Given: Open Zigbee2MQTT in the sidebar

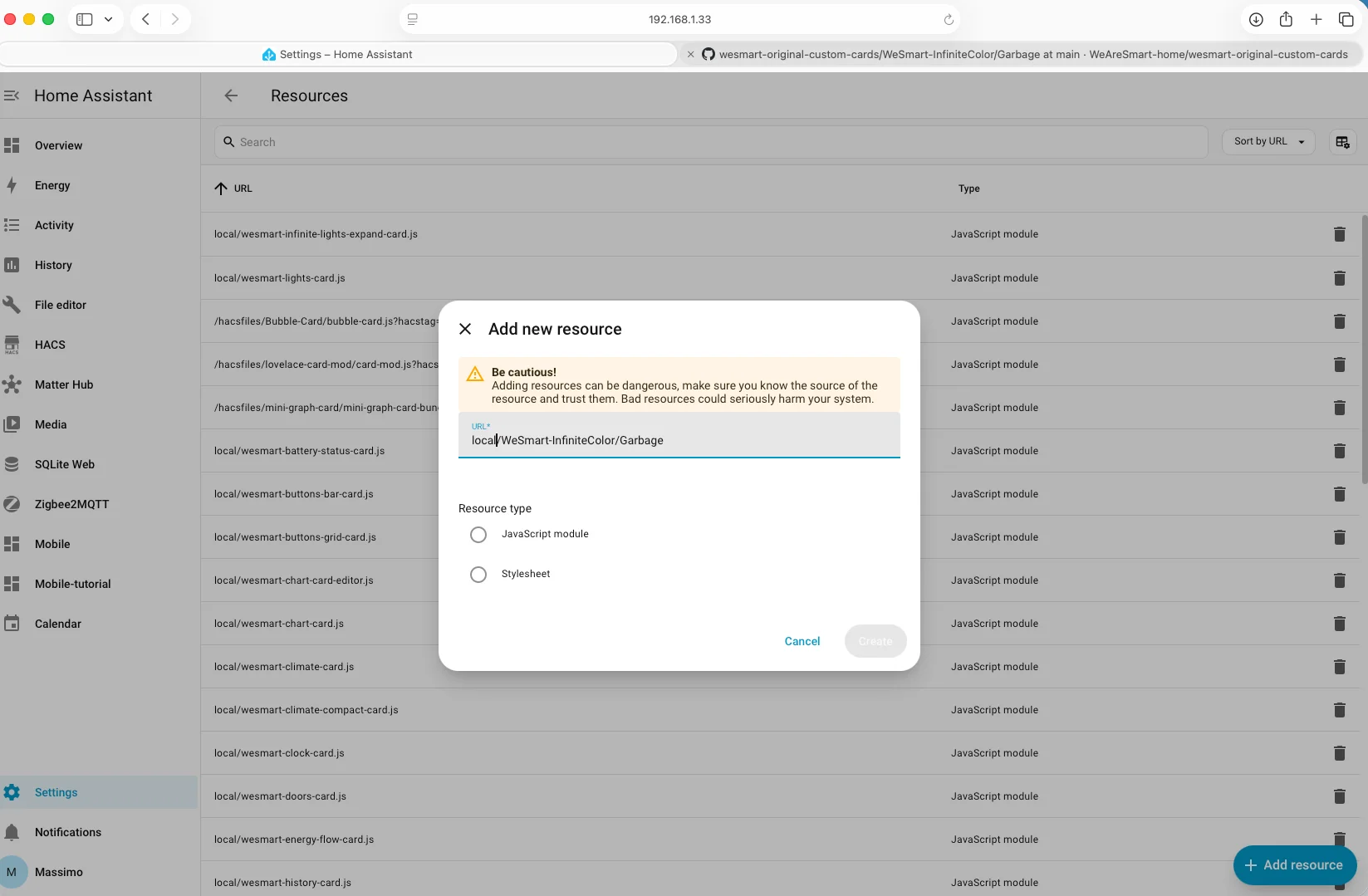Looking at the screenshot, I should [71, 504].
